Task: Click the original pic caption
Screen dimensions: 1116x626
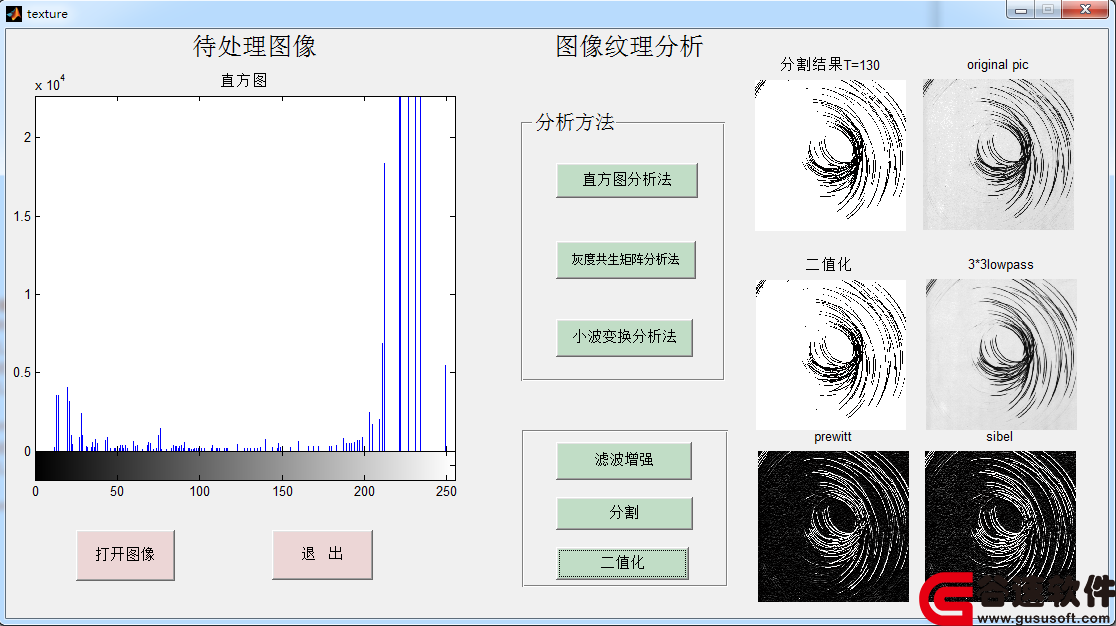Action: (997, 65)
